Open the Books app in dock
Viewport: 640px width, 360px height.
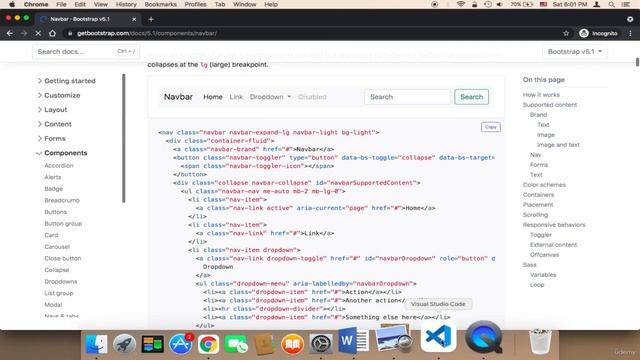[292, 344]
